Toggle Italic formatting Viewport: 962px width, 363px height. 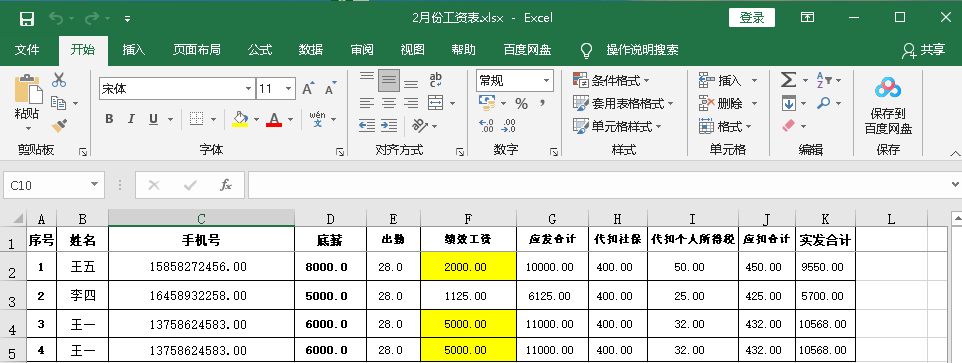[131, 119]
